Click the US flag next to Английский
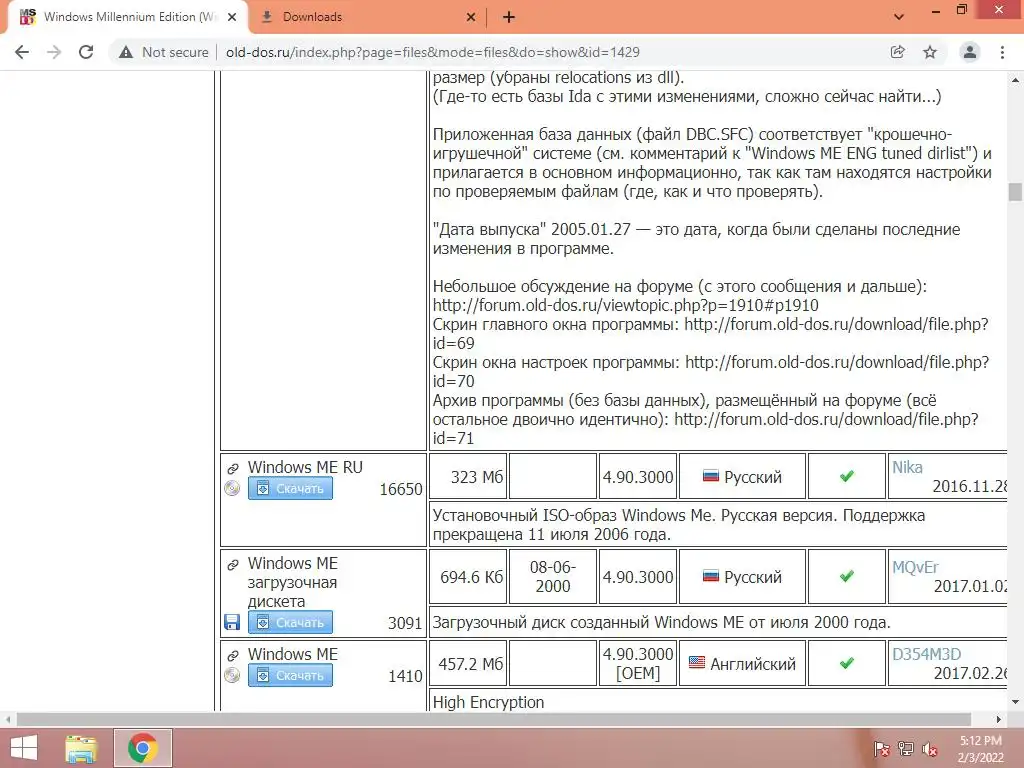 tap(697, 663)
